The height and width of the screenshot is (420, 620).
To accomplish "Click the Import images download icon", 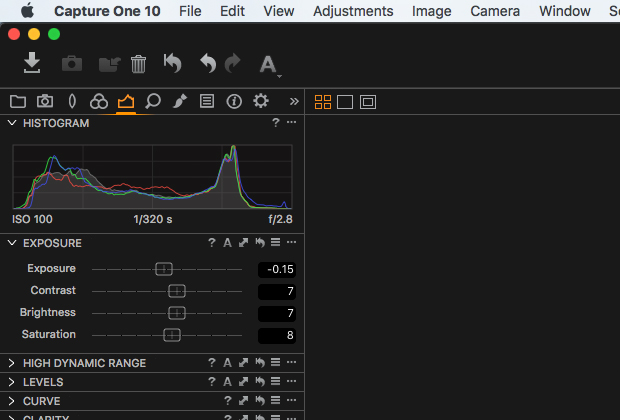I will coord(32,62).
